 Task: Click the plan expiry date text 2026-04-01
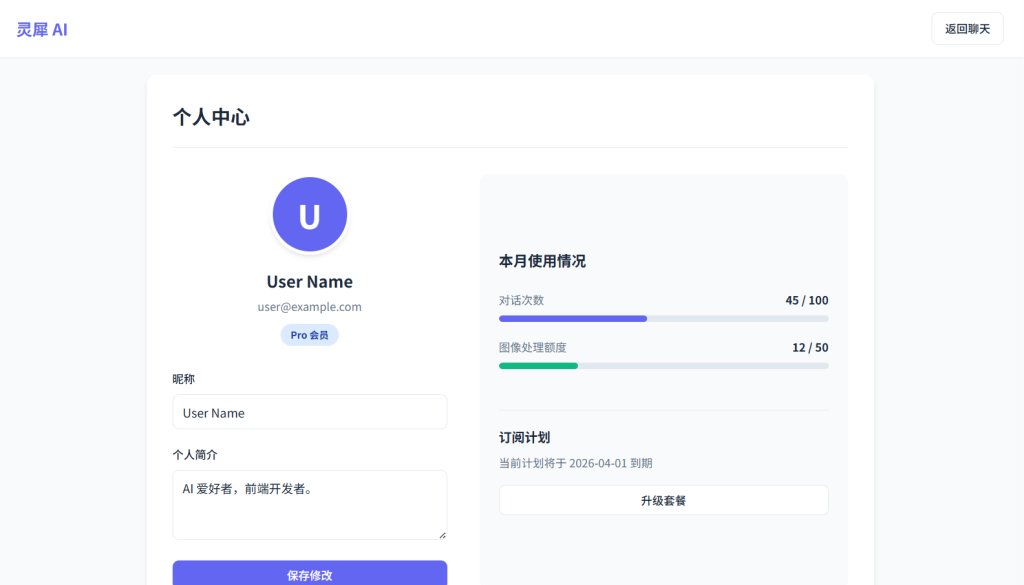pyautogui.click(x=598, y=463)
